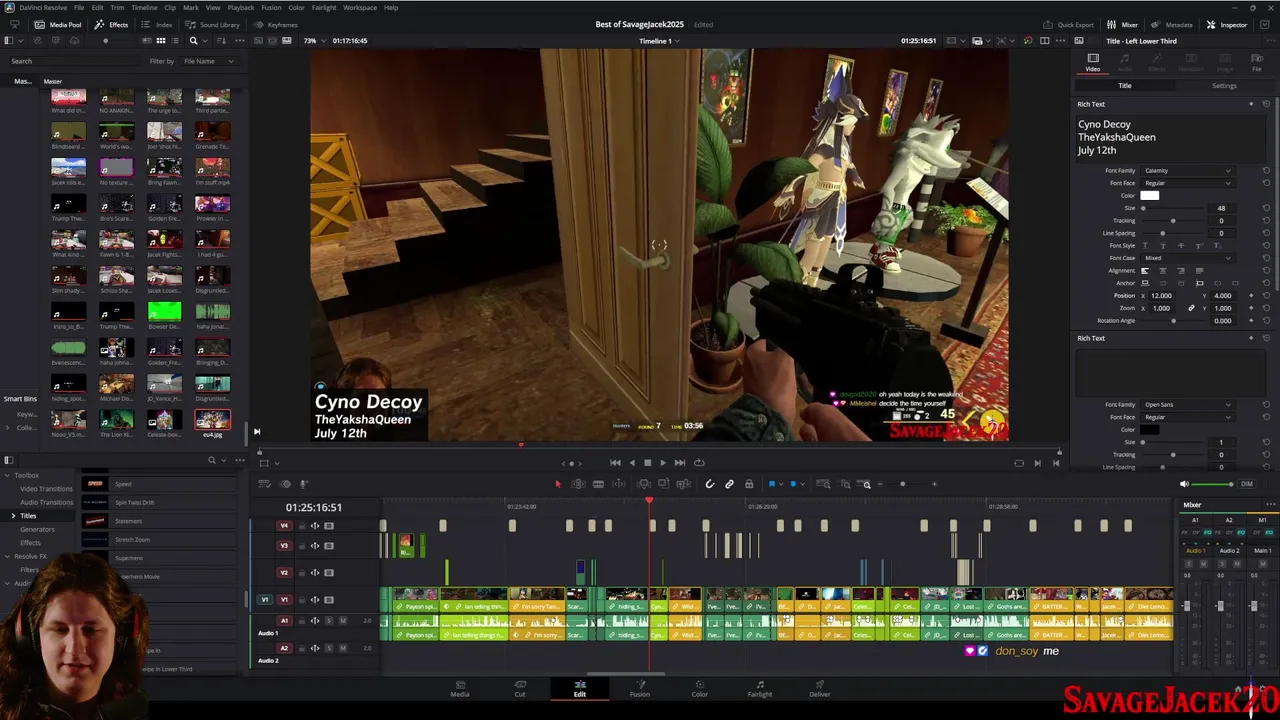
Task: Stop playback in the viewer
Action: 647,463
